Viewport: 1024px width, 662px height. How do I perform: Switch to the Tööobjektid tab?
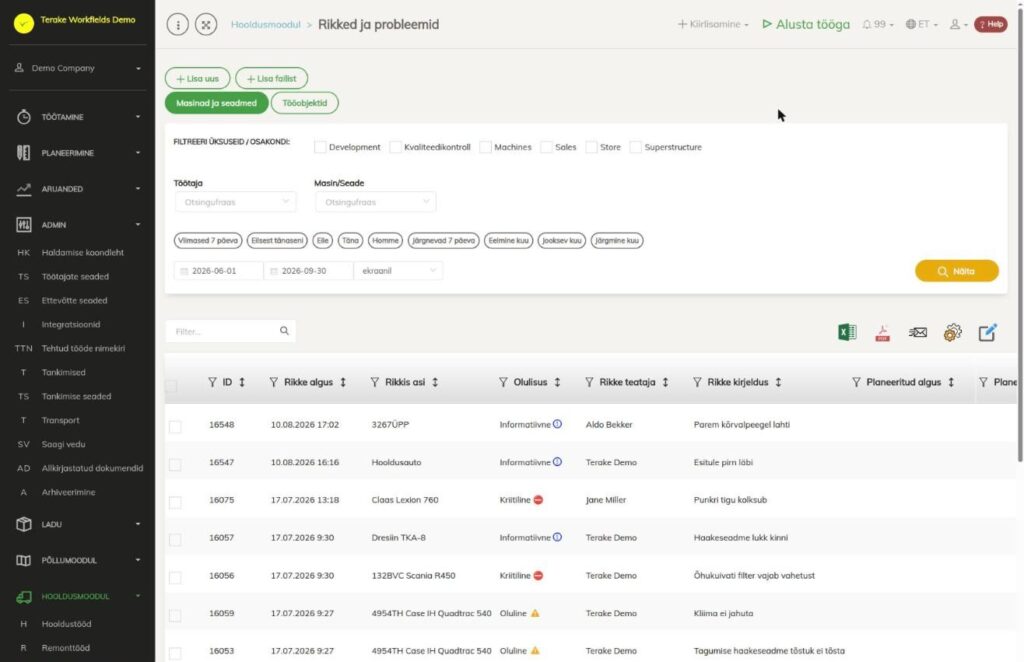[x=305, y=103]
